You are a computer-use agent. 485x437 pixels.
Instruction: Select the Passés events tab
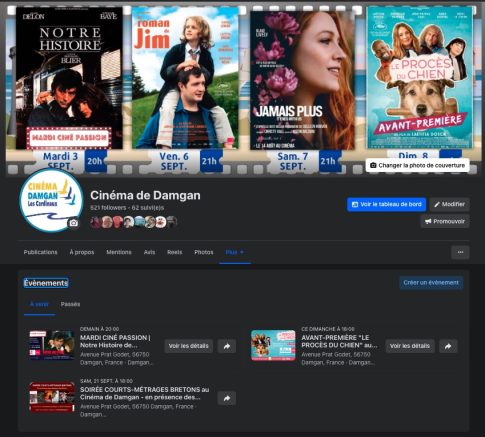click(x=70, y=304)
